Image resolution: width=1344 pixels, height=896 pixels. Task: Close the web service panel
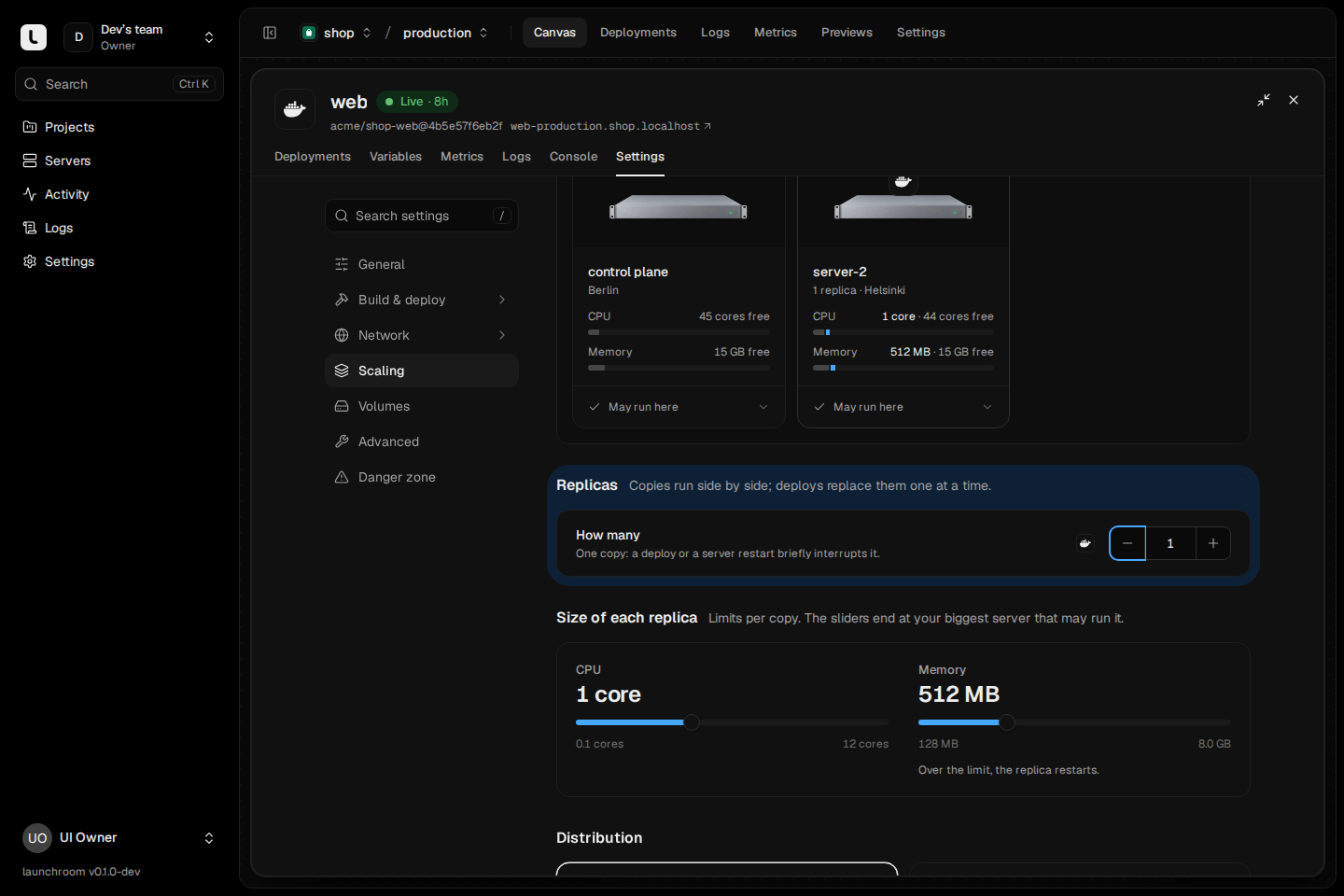[1294, 100]
